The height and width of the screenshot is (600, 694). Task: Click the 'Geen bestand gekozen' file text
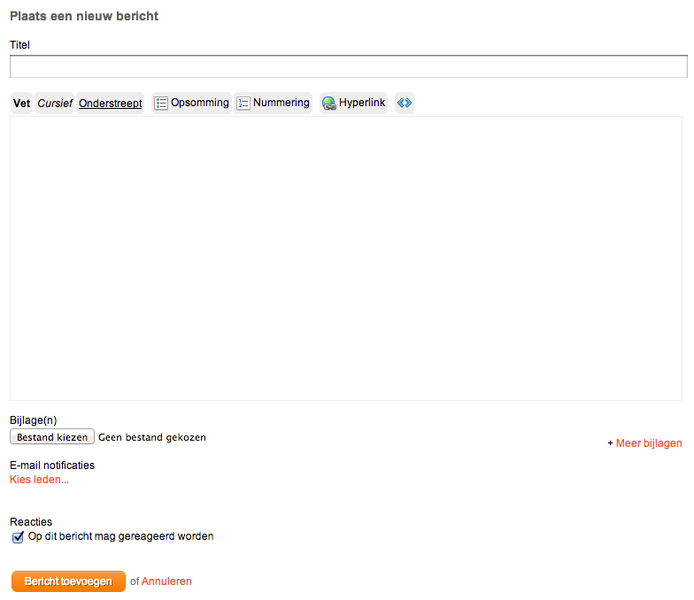coord(152,437)
